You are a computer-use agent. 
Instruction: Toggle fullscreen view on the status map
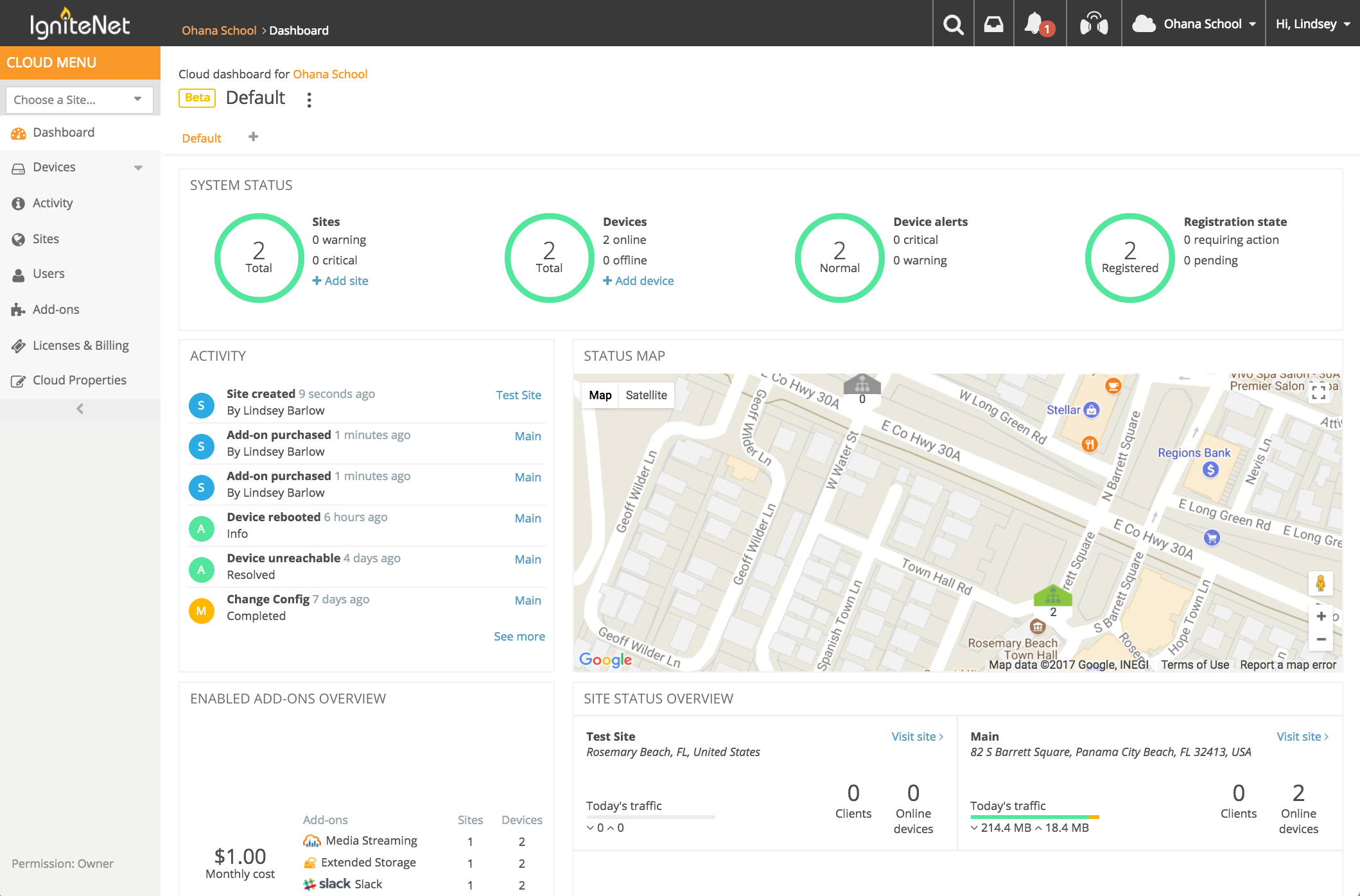pos(1318,392)
